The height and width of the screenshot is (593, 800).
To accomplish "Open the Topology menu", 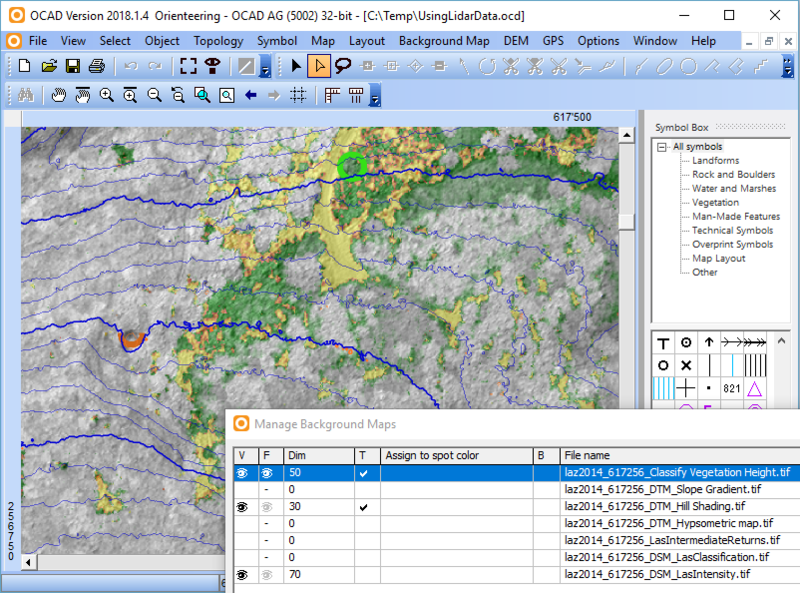I will tap(218, 41).
